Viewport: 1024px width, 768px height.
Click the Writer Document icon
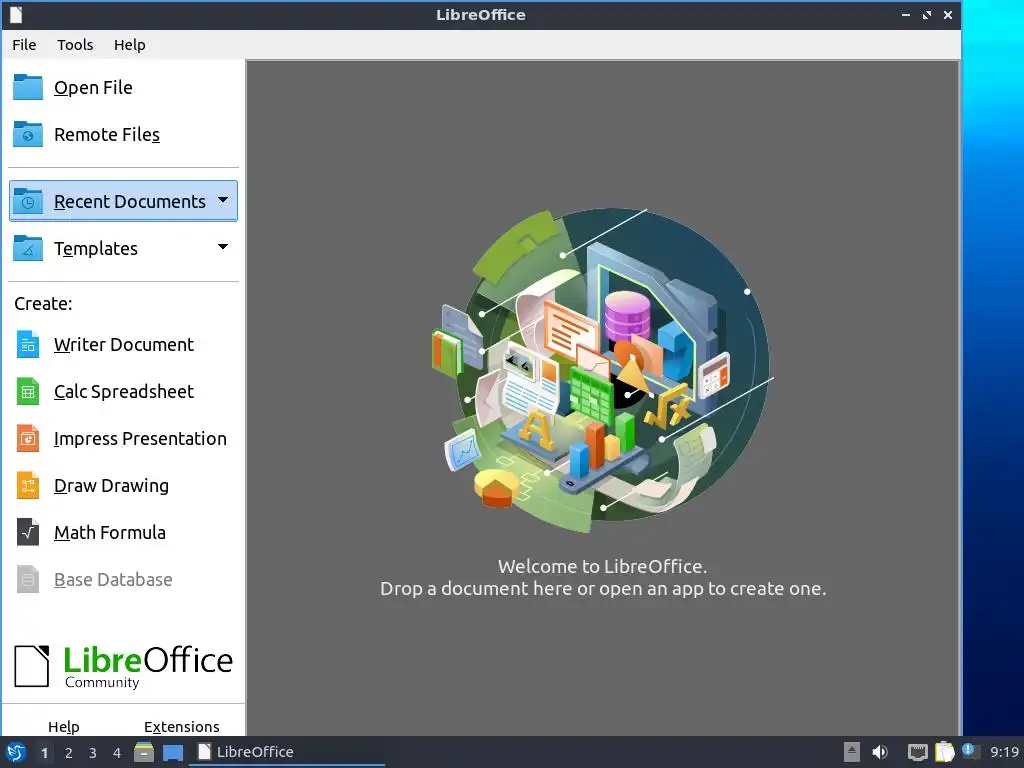pyautogui.click(x=28, y=344)
